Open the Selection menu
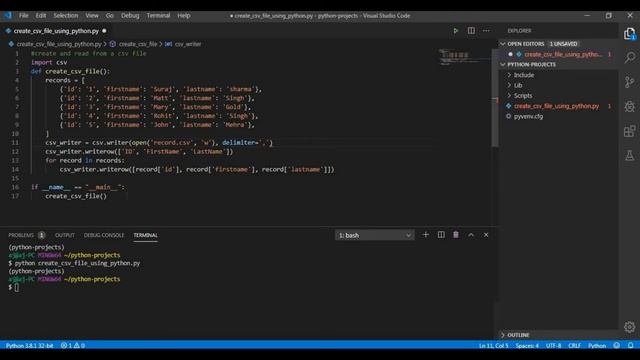This screenshot has width=640, height=360. tap(65, 16)
